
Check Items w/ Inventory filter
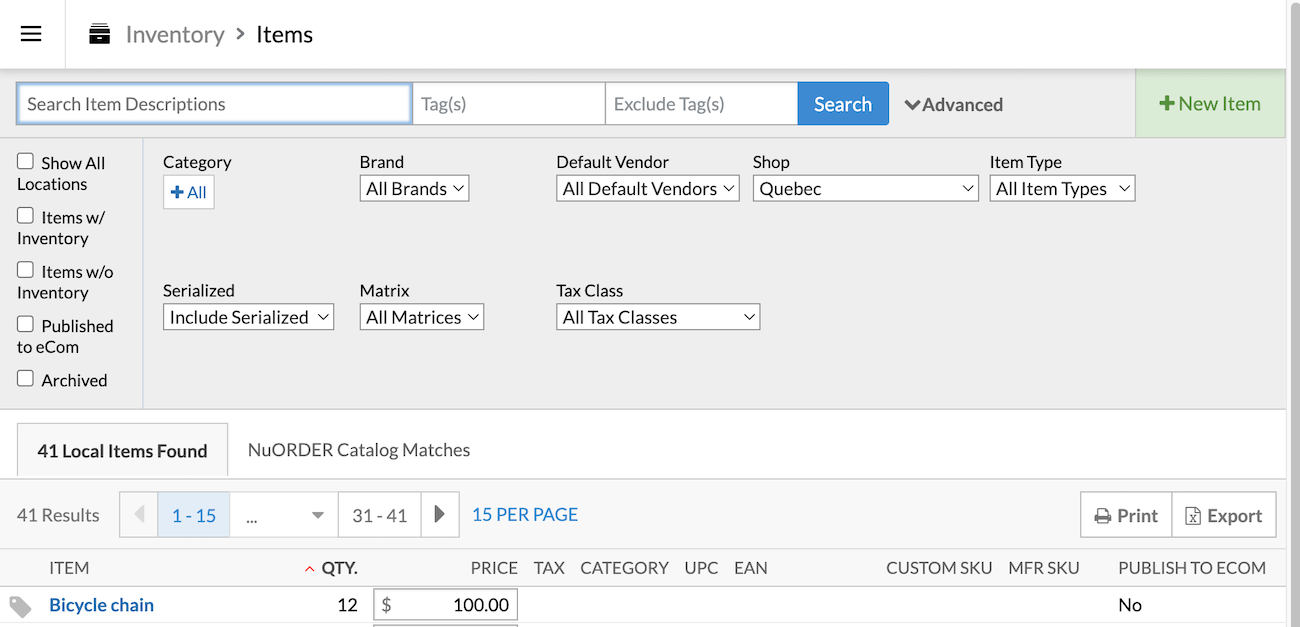26,215
